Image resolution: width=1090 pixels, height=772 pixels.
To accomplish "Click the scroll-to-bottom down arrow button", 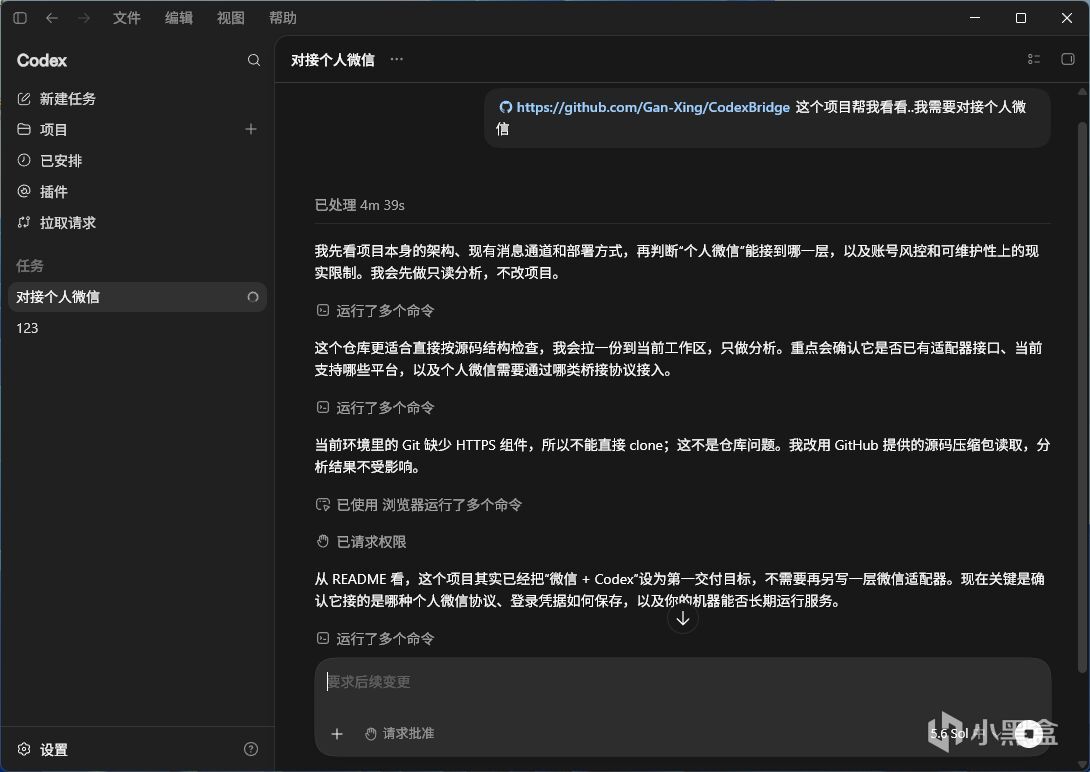I will coord(683,618).
